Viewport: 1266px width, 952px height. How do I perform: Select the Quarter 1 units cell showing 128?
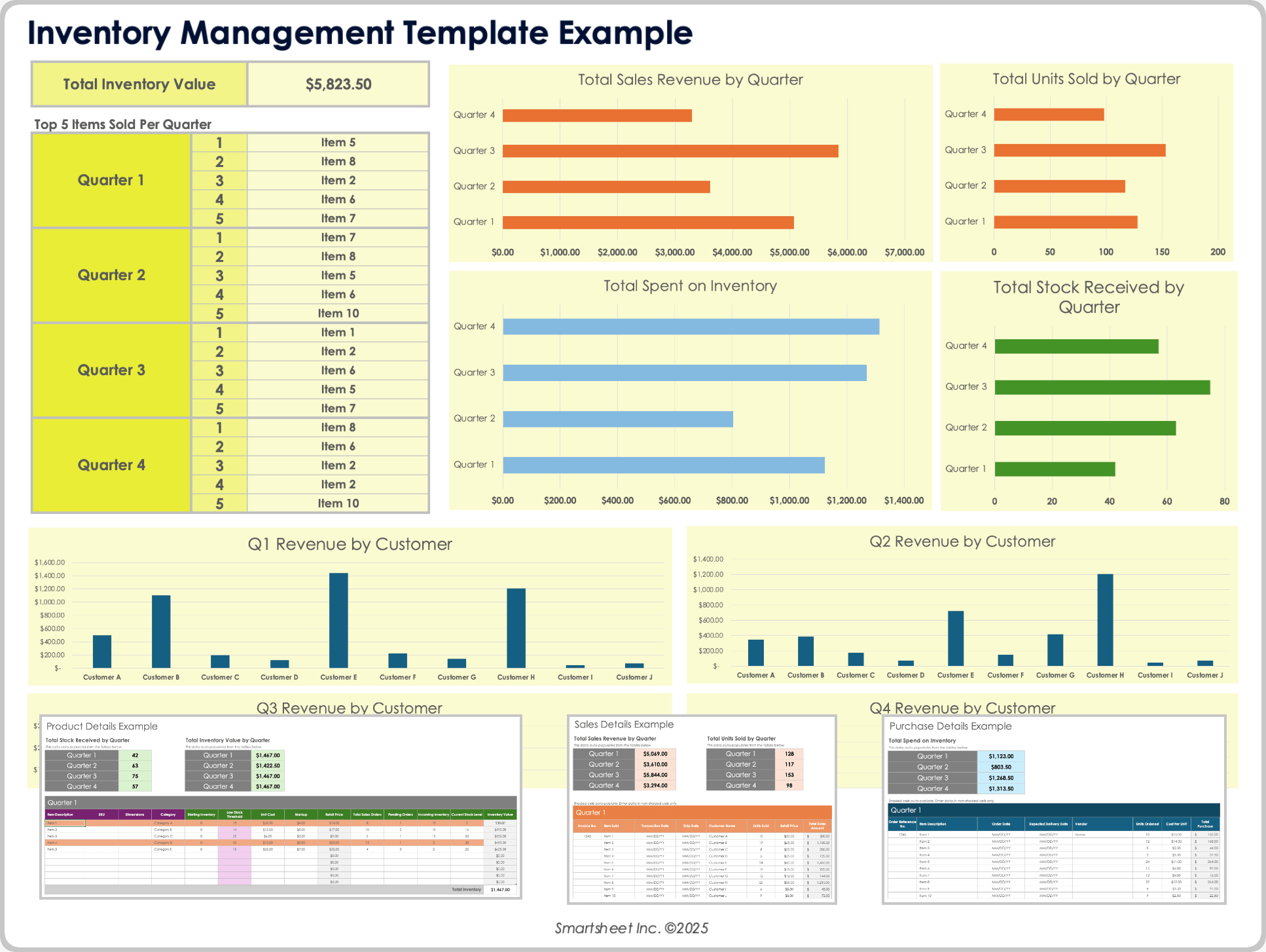click(790, 754)
